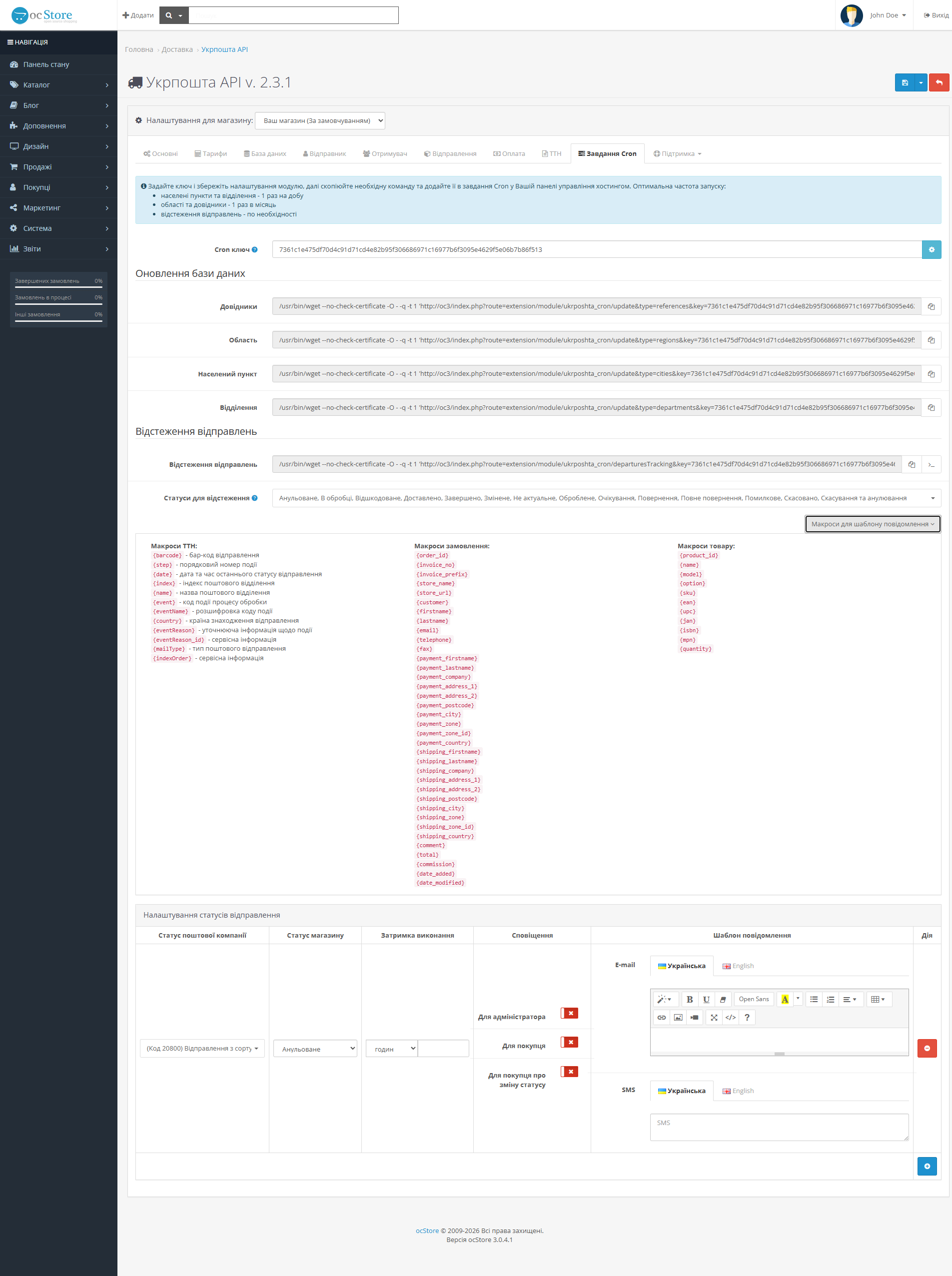Apply yellow highlight color A button
This screenshot has width=952, height=1276.
pyautogui.click(x=784, y=1000)
